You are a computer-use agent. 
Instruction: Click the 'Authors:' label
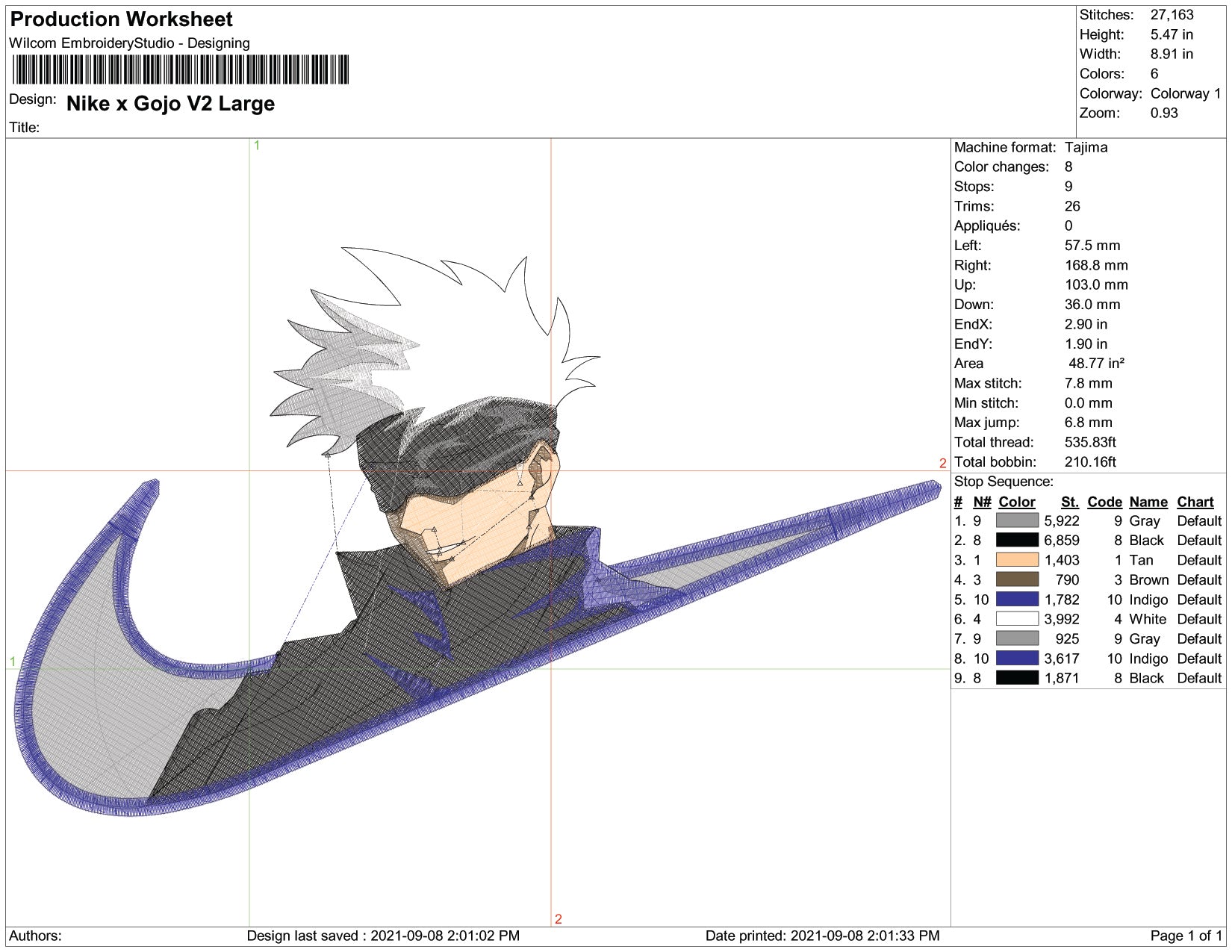pos(35,936)
